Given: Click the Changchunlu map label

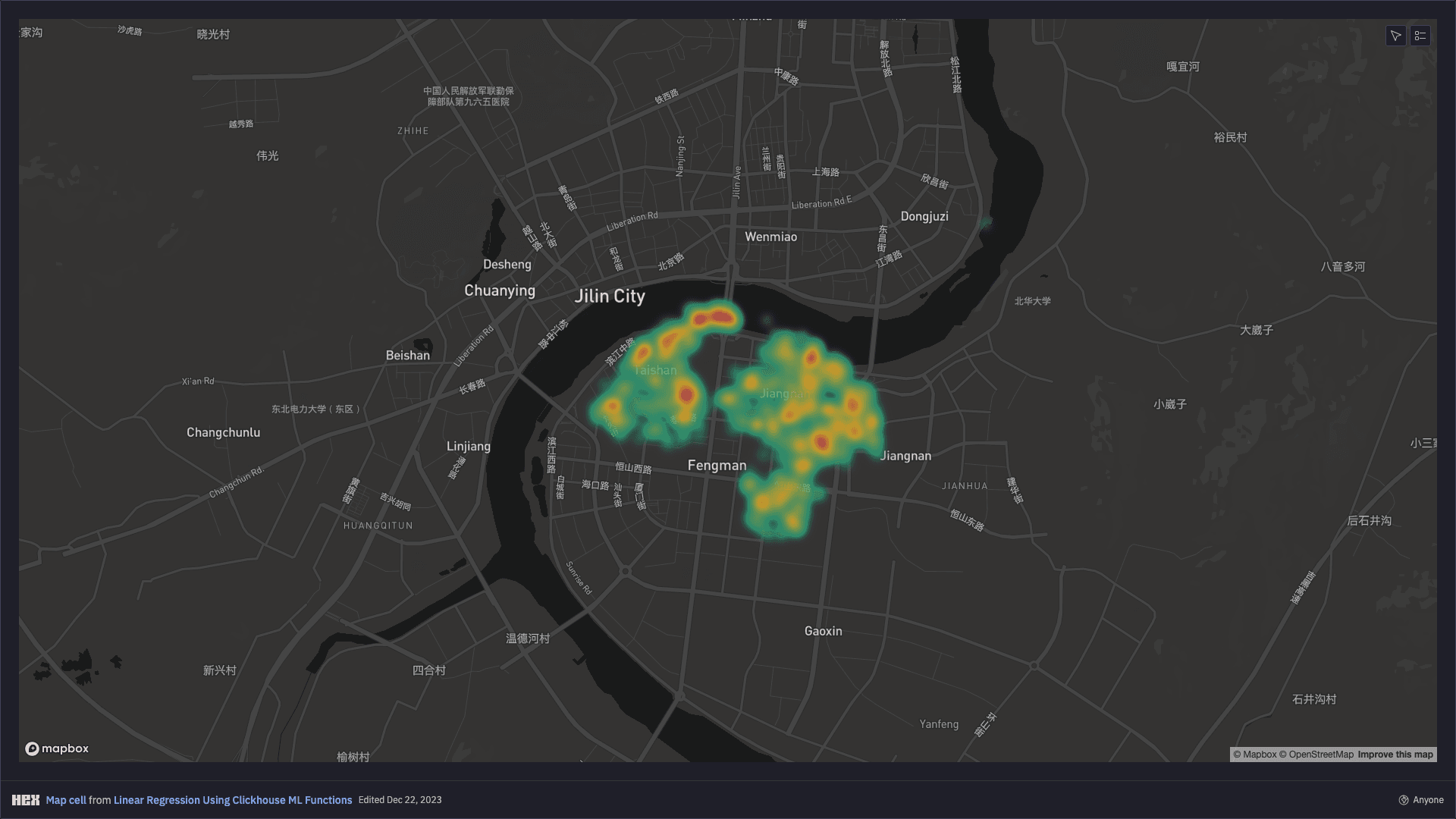Looking at the screenshot, I should click(x=223, y=432).
